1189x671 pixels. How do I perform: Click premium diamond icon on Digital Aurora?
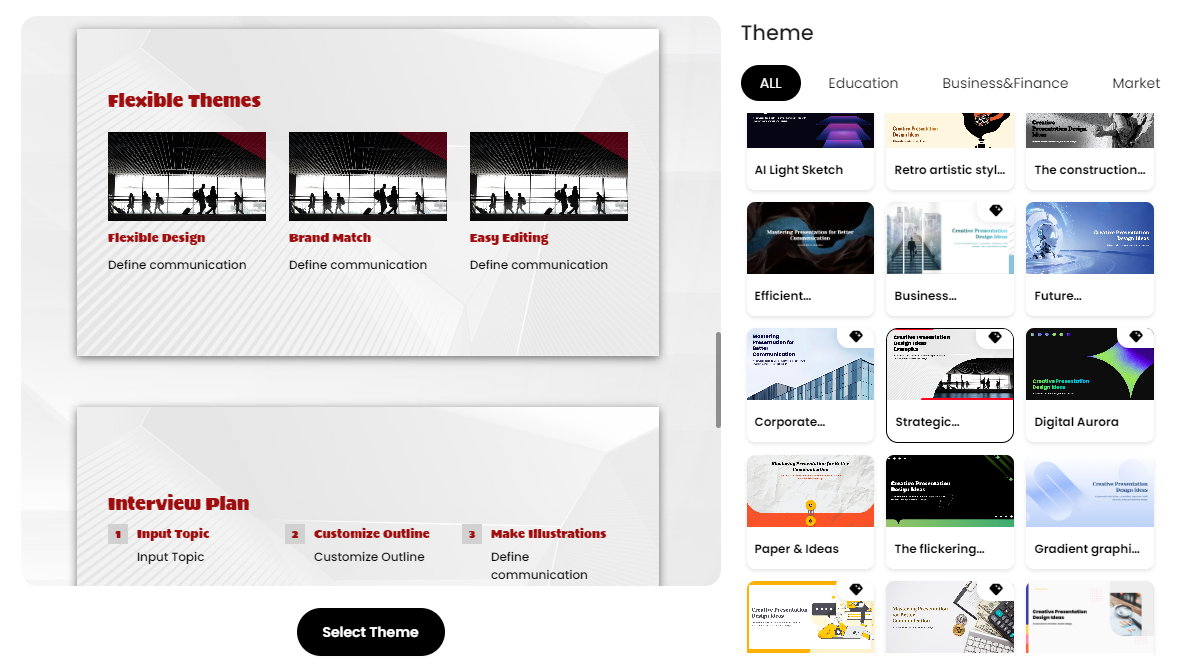pos(1136,337)
